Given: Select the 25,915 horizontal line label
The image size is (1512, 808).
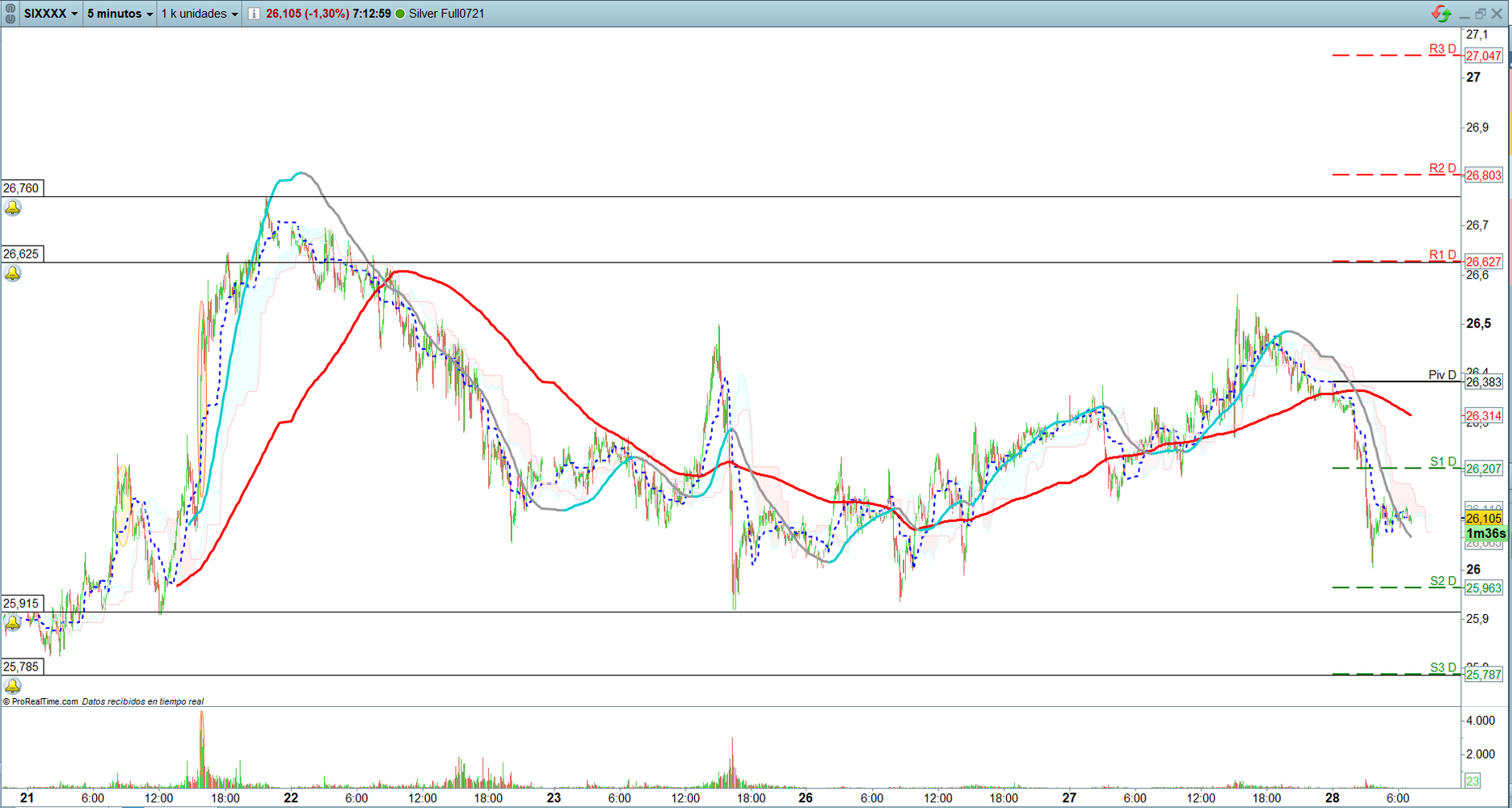Looking at the screenshot, I should tap(22, 604).
